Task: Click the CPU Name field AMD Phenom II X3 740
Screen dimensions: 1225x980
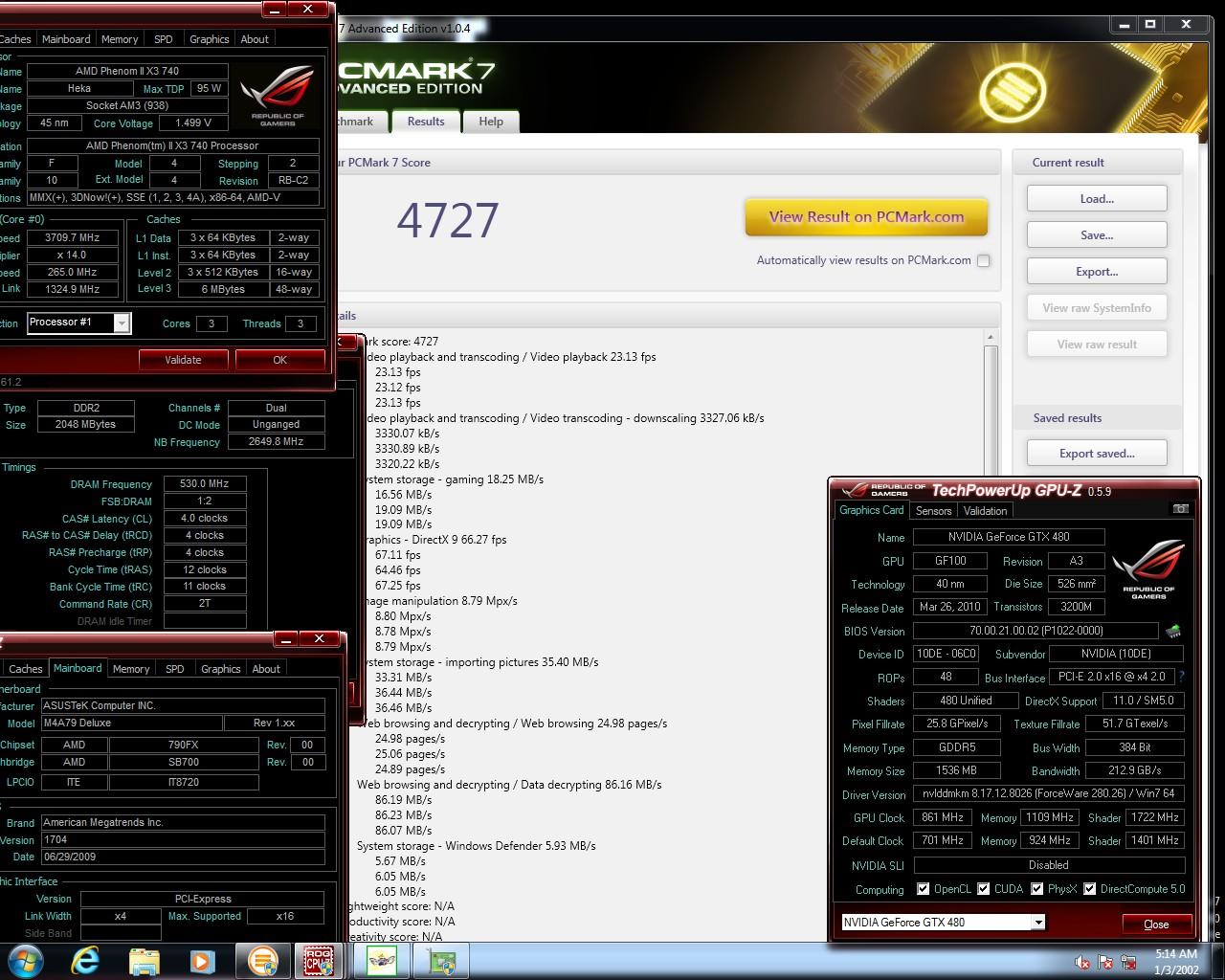Action: click(x=127, y=71)
